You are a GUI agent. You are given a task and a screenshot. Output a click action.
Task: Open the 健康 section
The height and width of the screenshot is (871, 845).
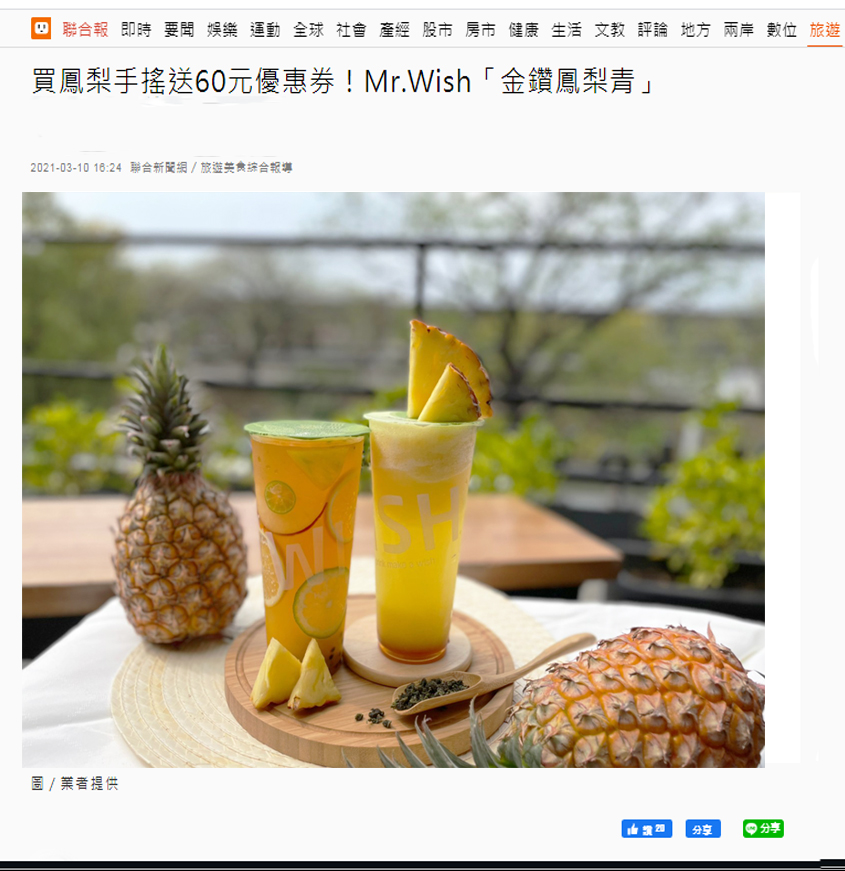coord(523,29)
